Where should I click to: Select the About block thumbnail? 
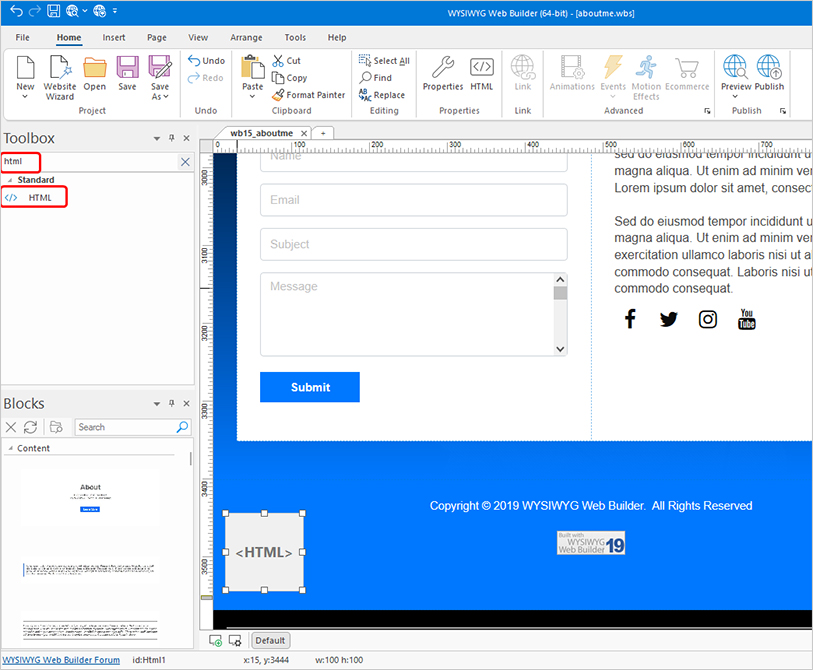click(90, 498)
